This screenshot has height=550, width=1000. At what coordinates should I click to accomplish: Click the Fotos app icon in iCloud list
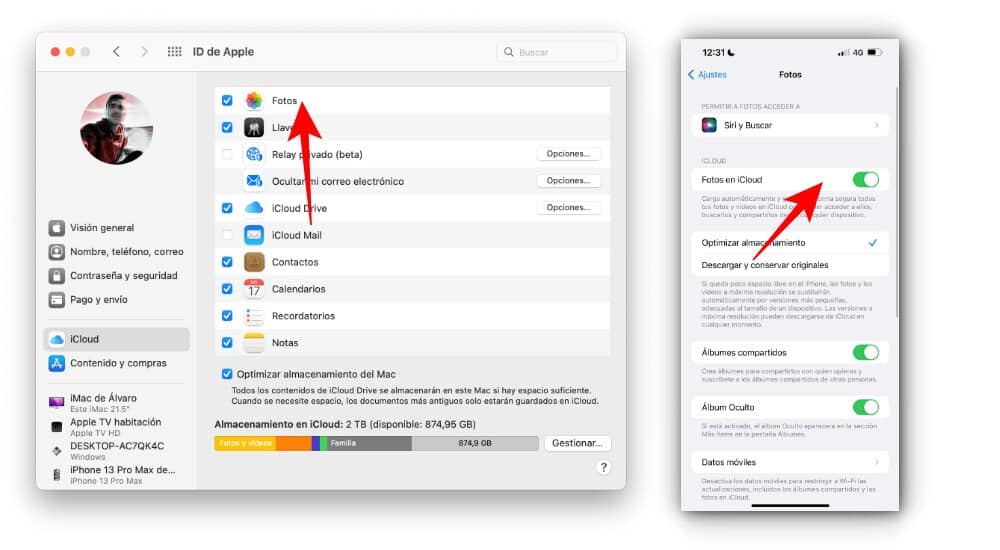tap(254, 100)
